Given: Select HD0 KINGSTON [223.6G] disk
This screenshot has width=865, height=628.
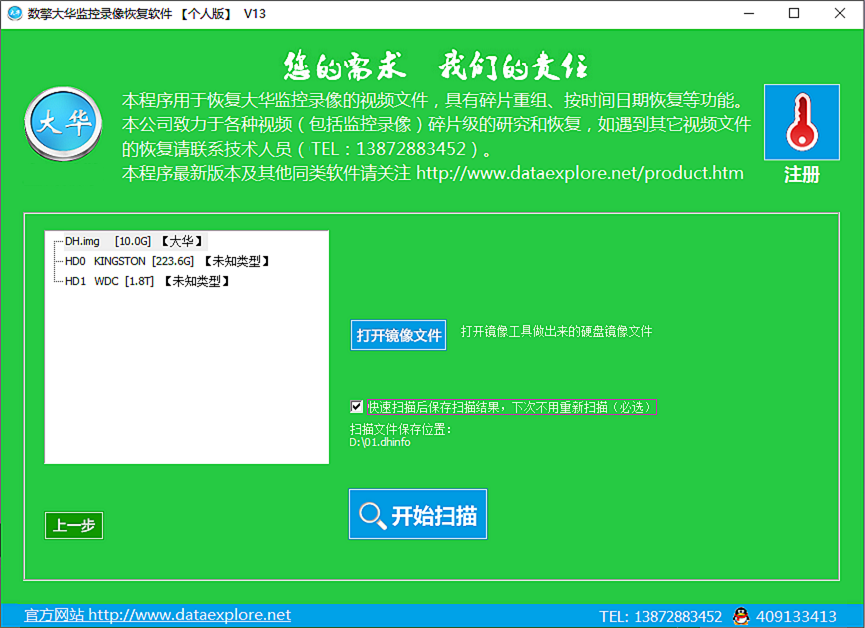Looking at the screenshot, I should 168,261.
